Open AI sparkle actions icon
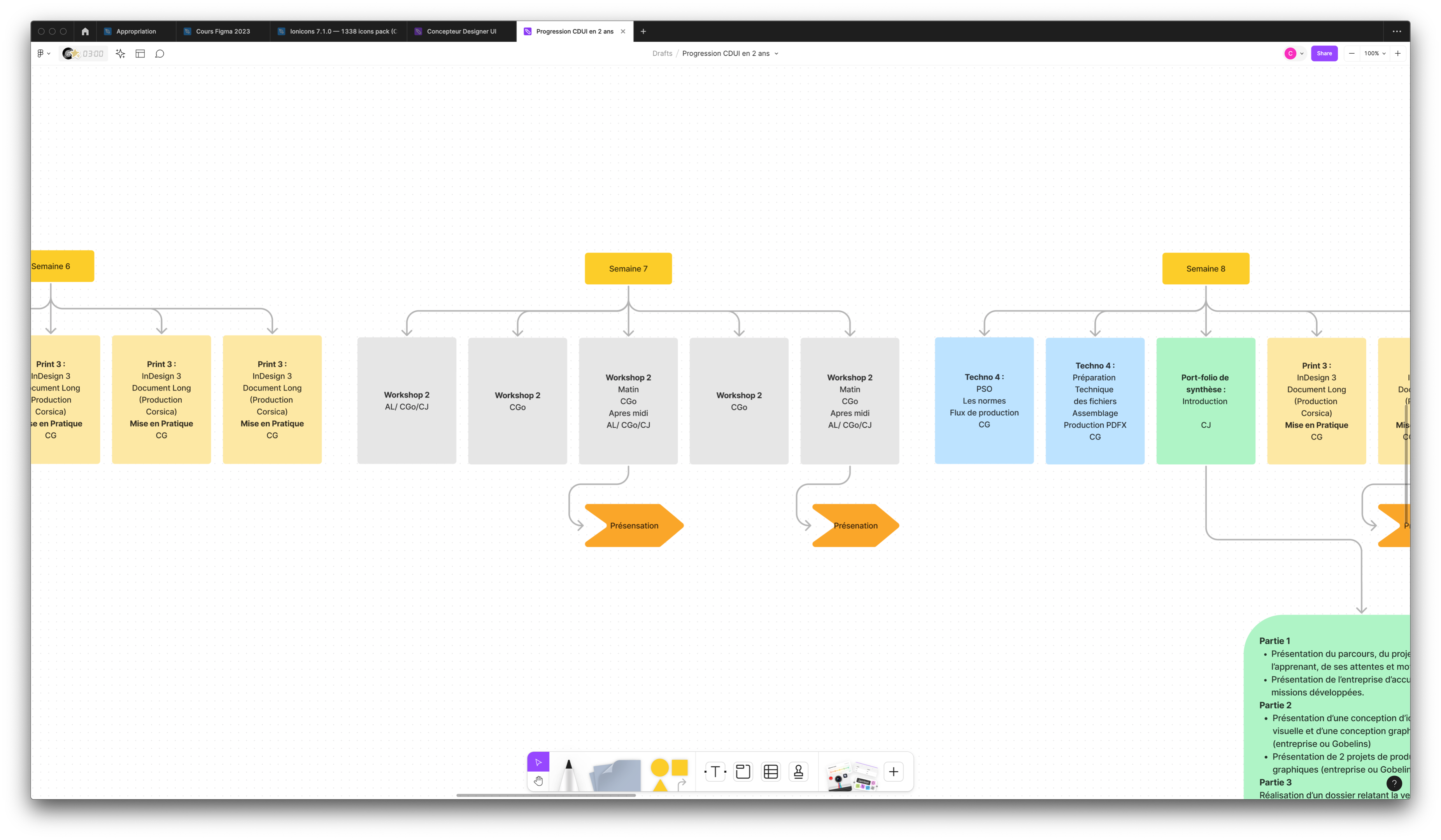Image resolution: width=1441 pixels, height=840 pixels. [120, 54]
